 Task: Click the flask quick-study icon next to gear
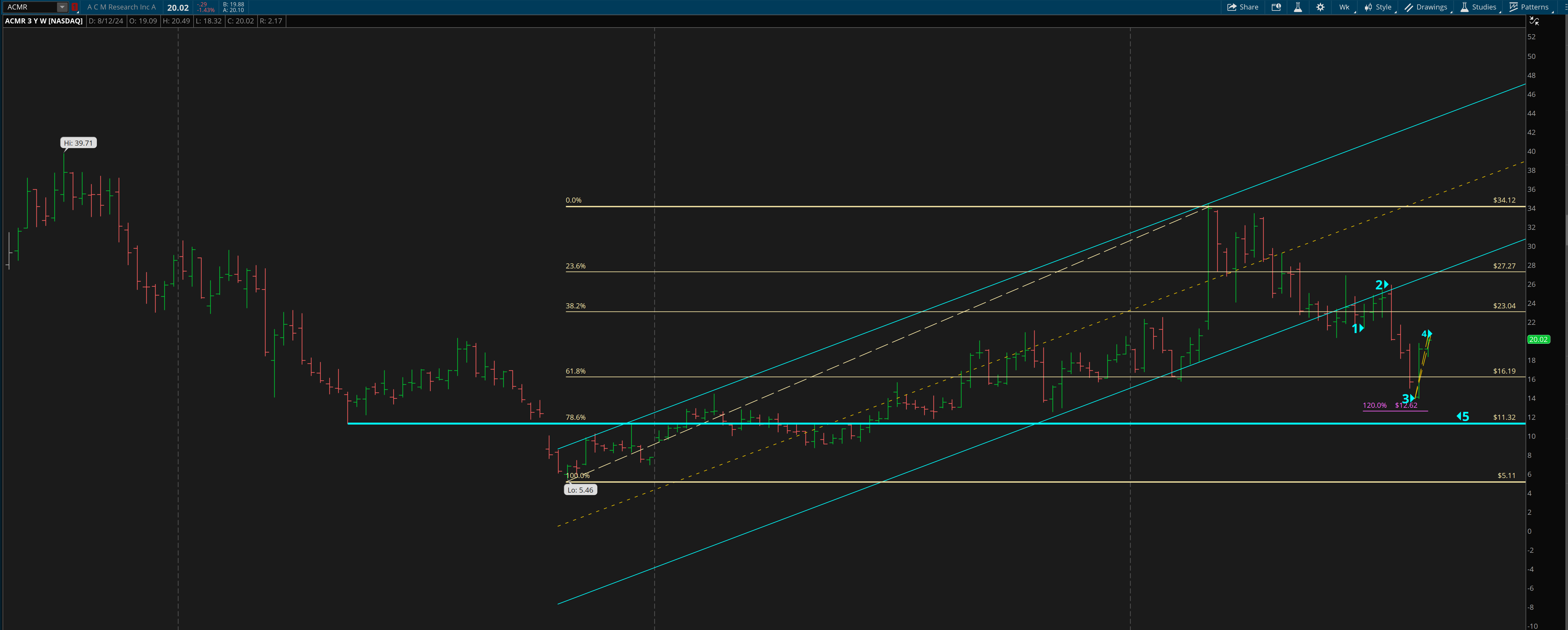pyautogui.click(x=1298, y=7)
